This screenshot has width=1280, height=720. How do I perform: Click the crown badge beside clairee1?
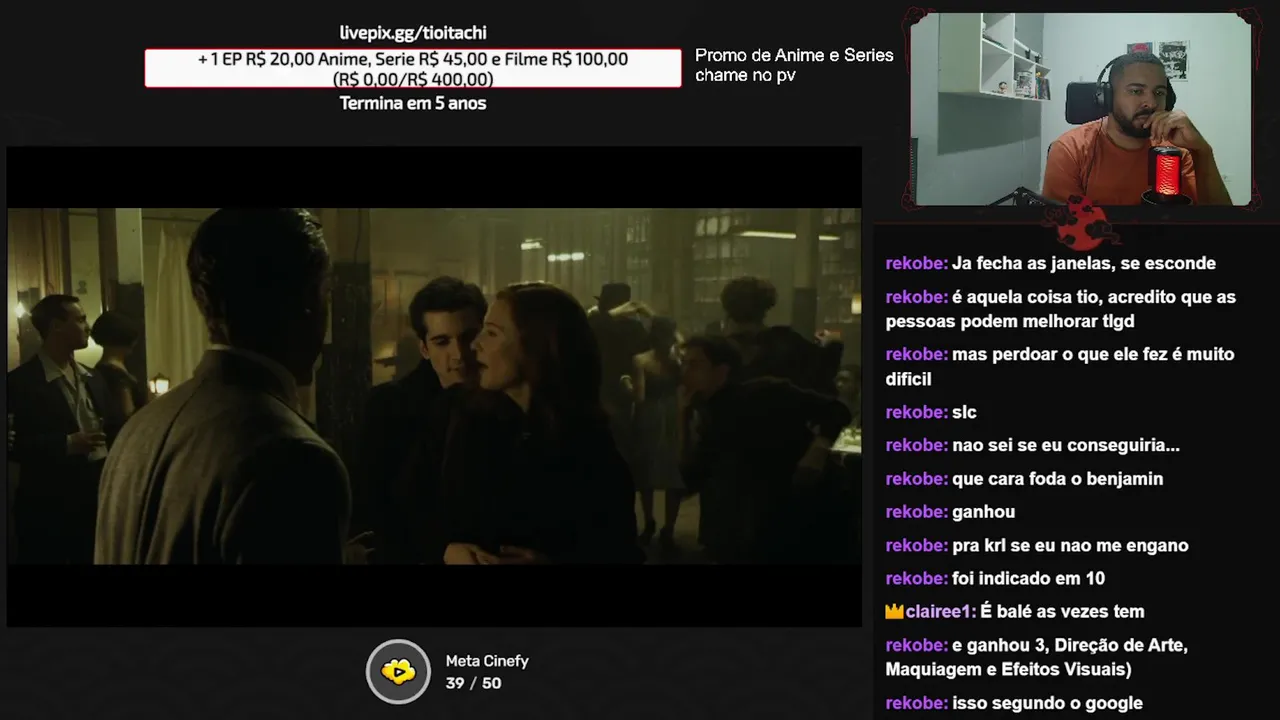coord(894,612)
